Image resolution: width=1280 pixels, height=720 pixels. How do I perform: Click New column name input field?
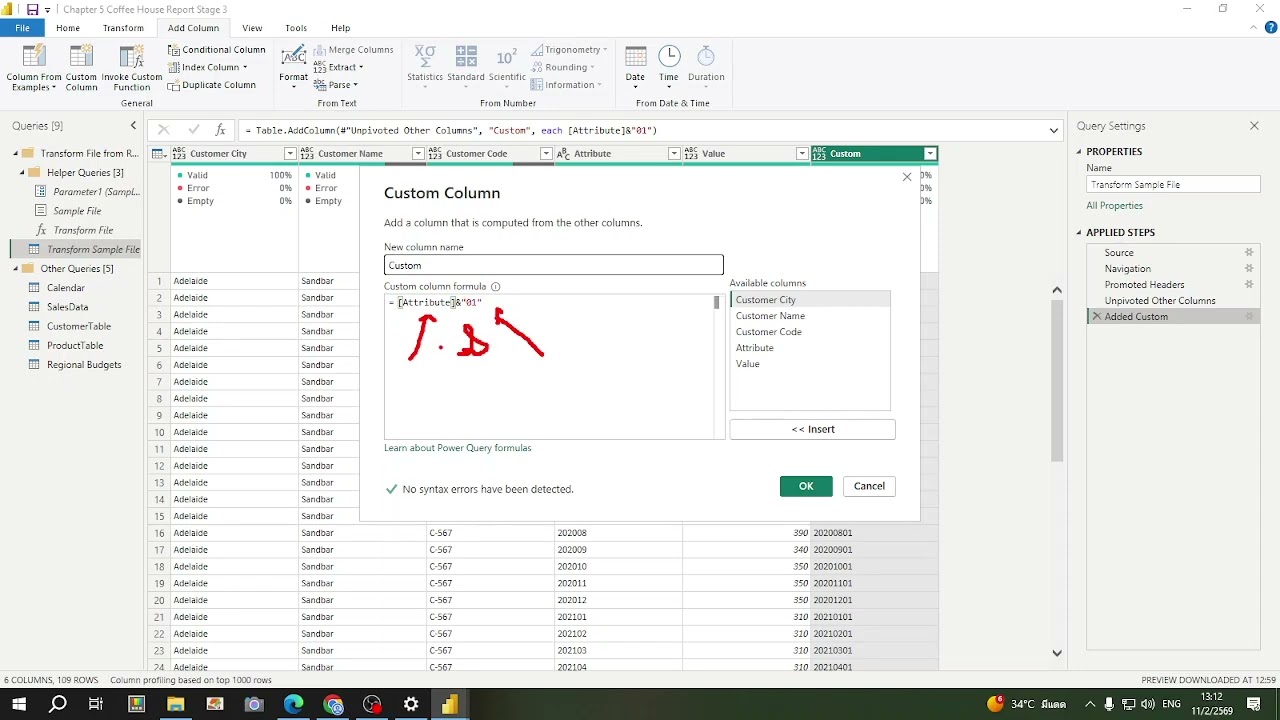click(x=553, y=265)
